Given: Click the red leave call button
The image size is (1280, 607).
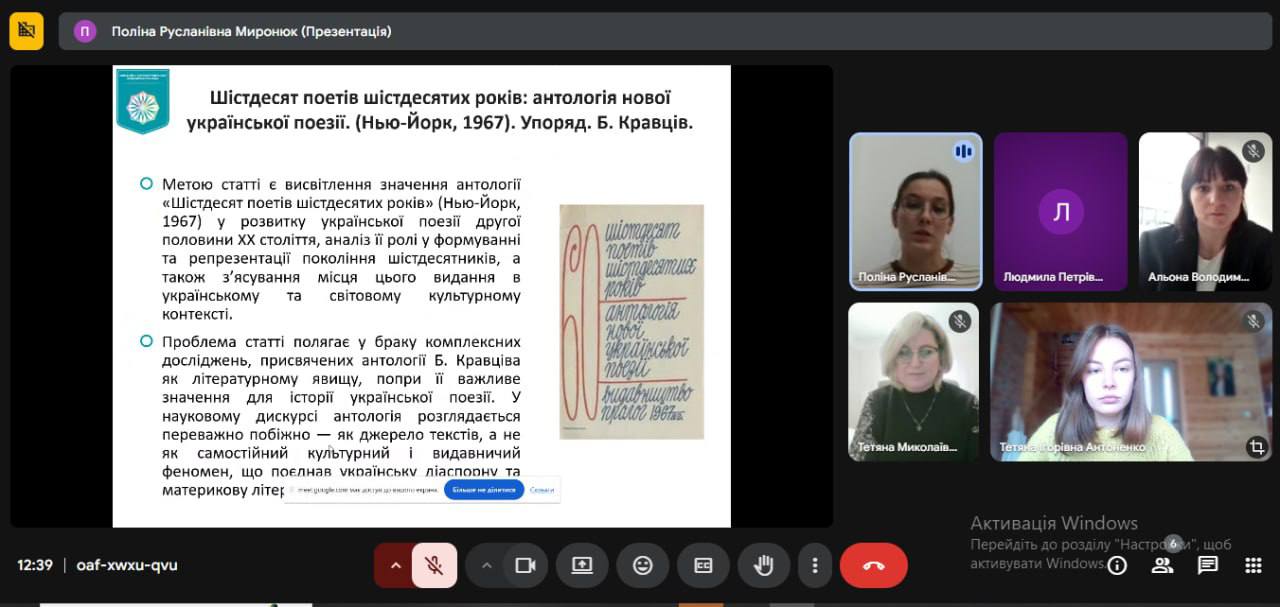Looking at the screenshot, I should (873, 565).
